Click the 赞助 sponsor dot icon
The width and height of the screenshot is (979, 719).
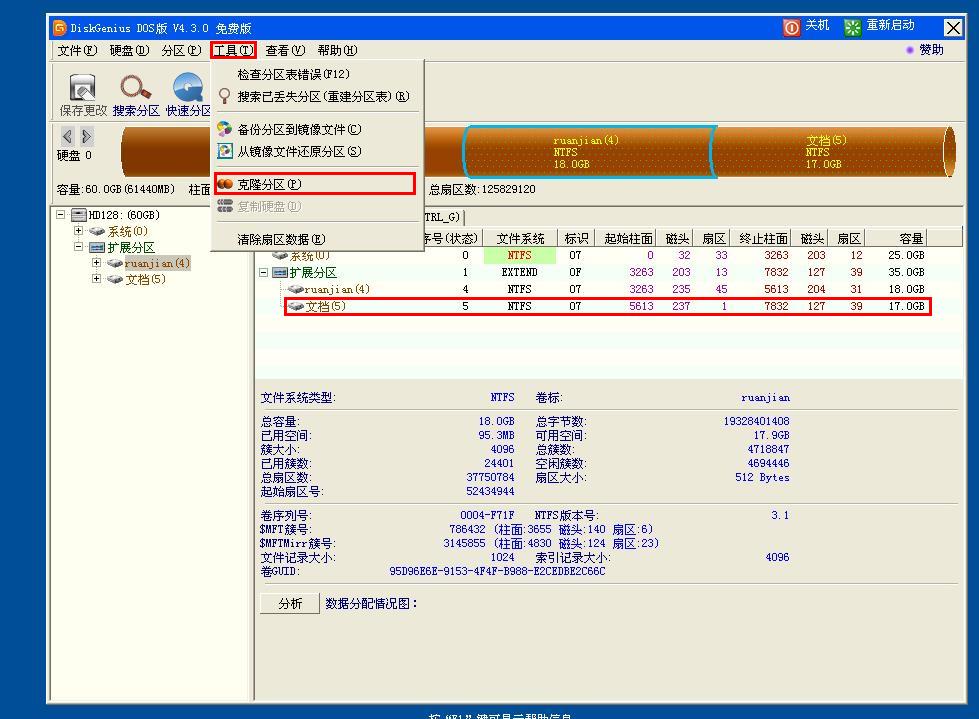pyautogui.click(x=910, y=50)
